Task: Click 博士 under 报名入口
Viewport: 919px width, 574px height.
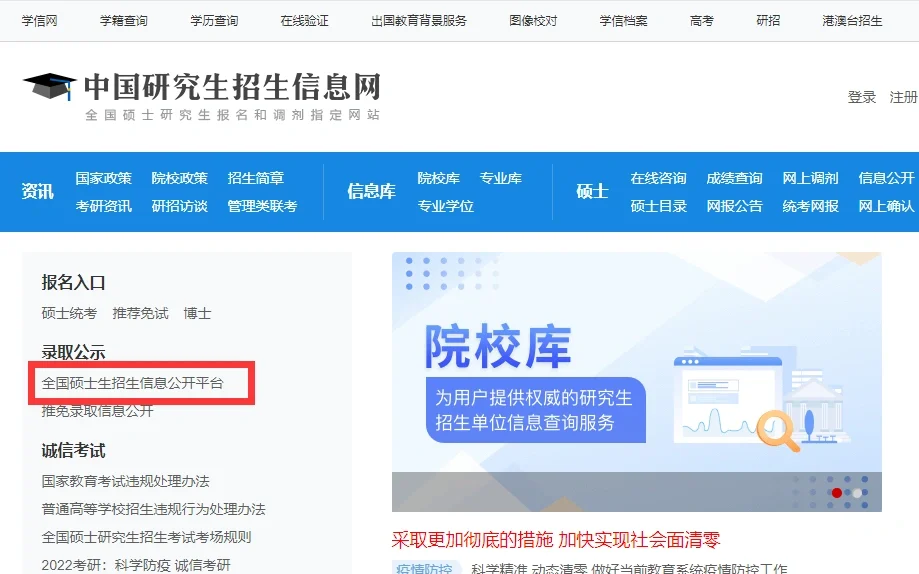Action: (197, 314)
